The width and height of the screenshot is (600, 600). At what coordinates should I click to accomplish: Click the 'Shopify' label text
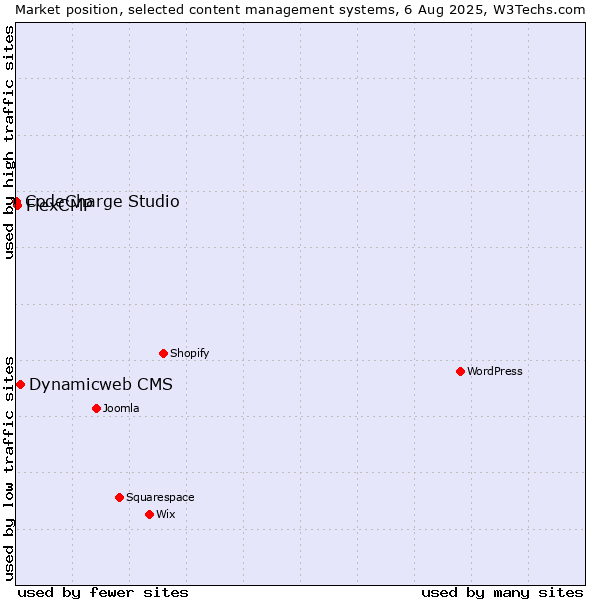tap(189, 353)
